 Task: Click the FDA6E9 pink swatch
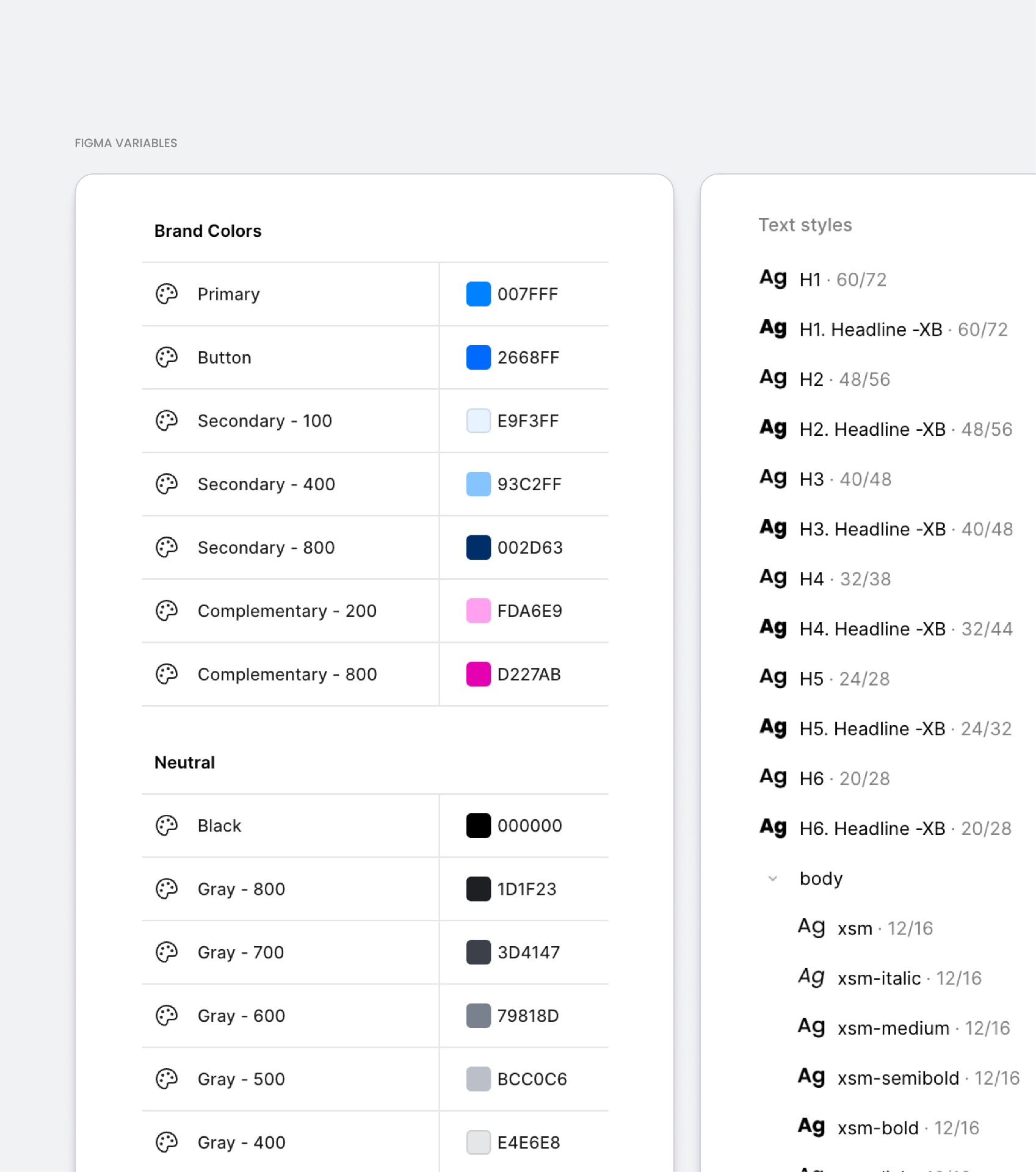coord(479,611)
